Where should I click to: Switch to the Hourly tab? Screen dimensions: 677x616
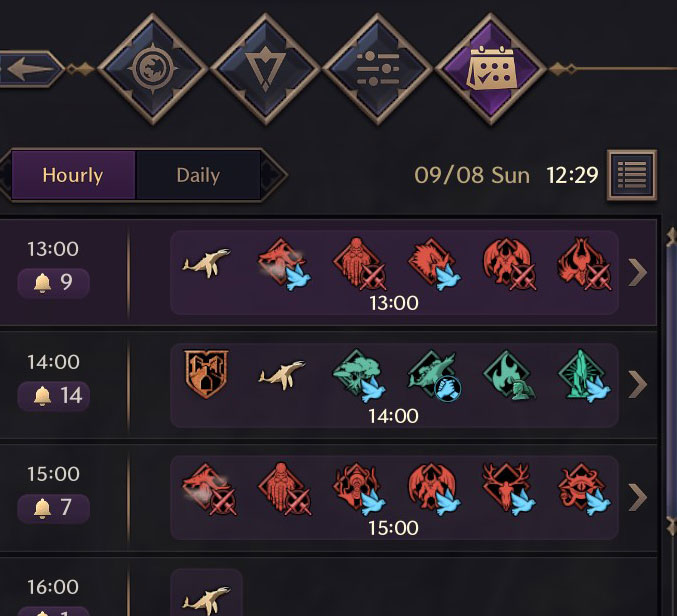[x=73, y=175]
